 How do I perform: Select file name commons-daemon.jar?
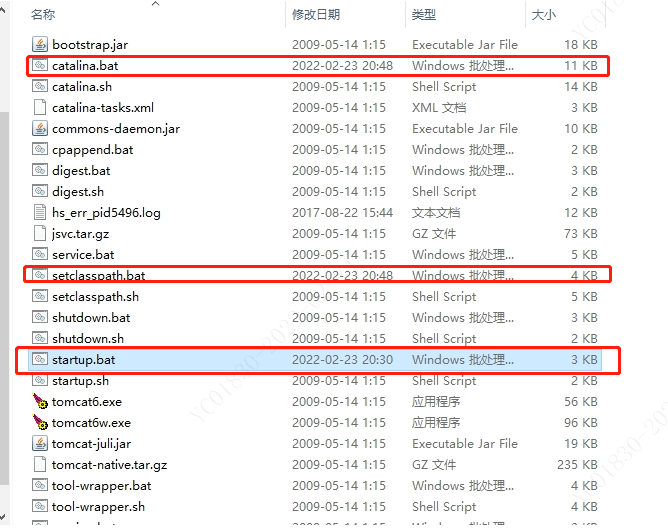[116, 129]
